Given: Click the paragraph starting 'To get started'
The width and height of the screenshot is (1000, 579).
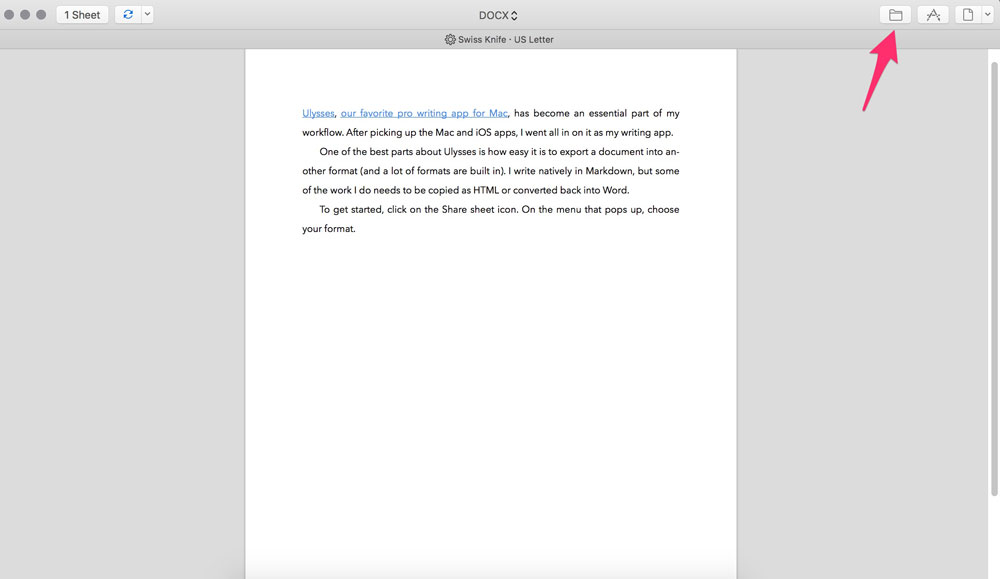Looking at the screenshot, I should pyautogui.click(x=490, y=210).
